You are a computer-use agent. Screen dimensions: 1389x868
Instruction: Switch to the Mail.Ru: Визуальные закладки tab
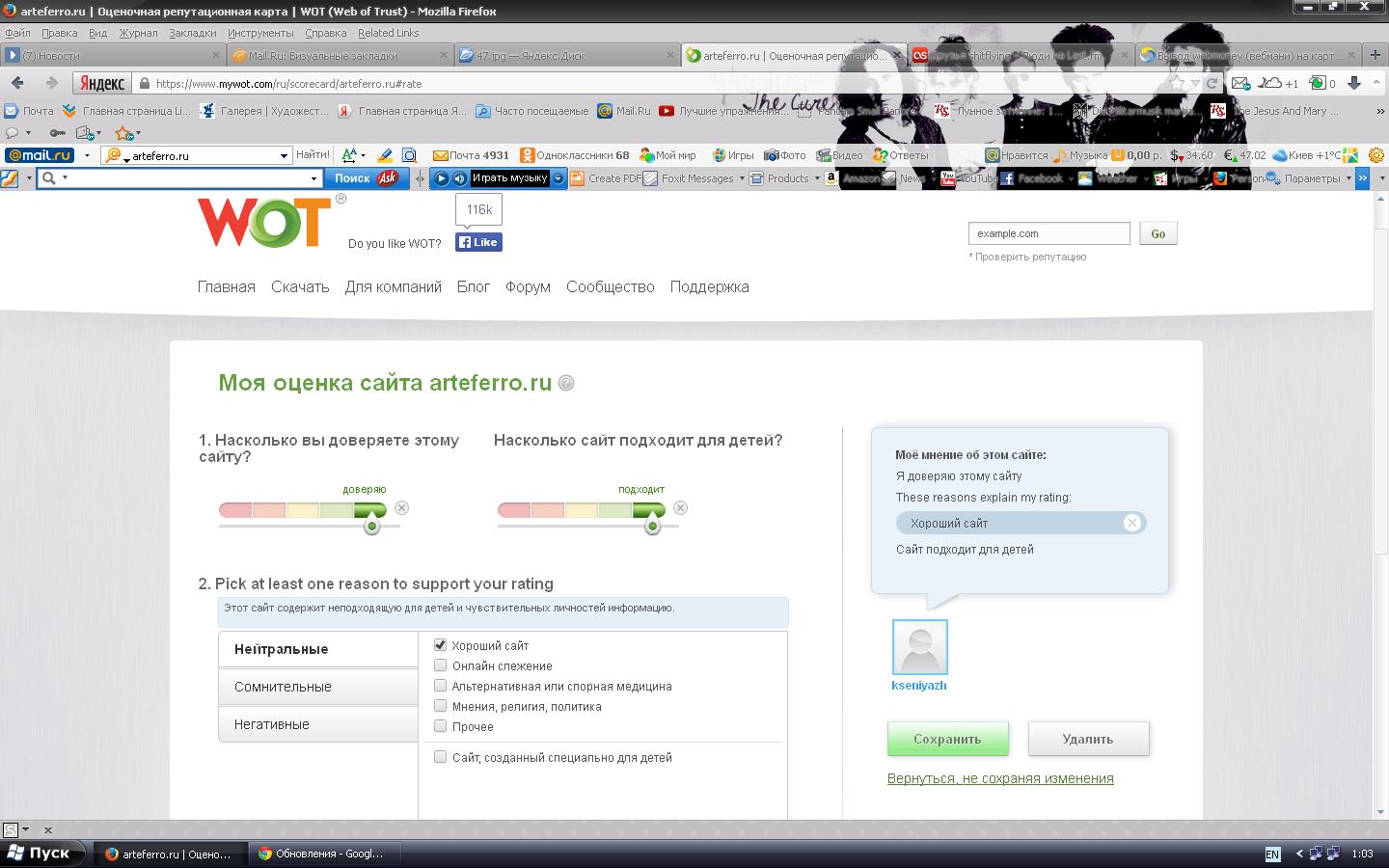[340, 55]
